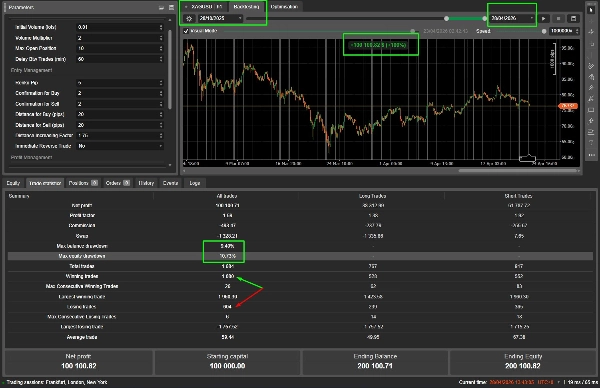Click the Long trades column header
The width and height of the screenshot is (600, 388).
click(x=372, y=196)
